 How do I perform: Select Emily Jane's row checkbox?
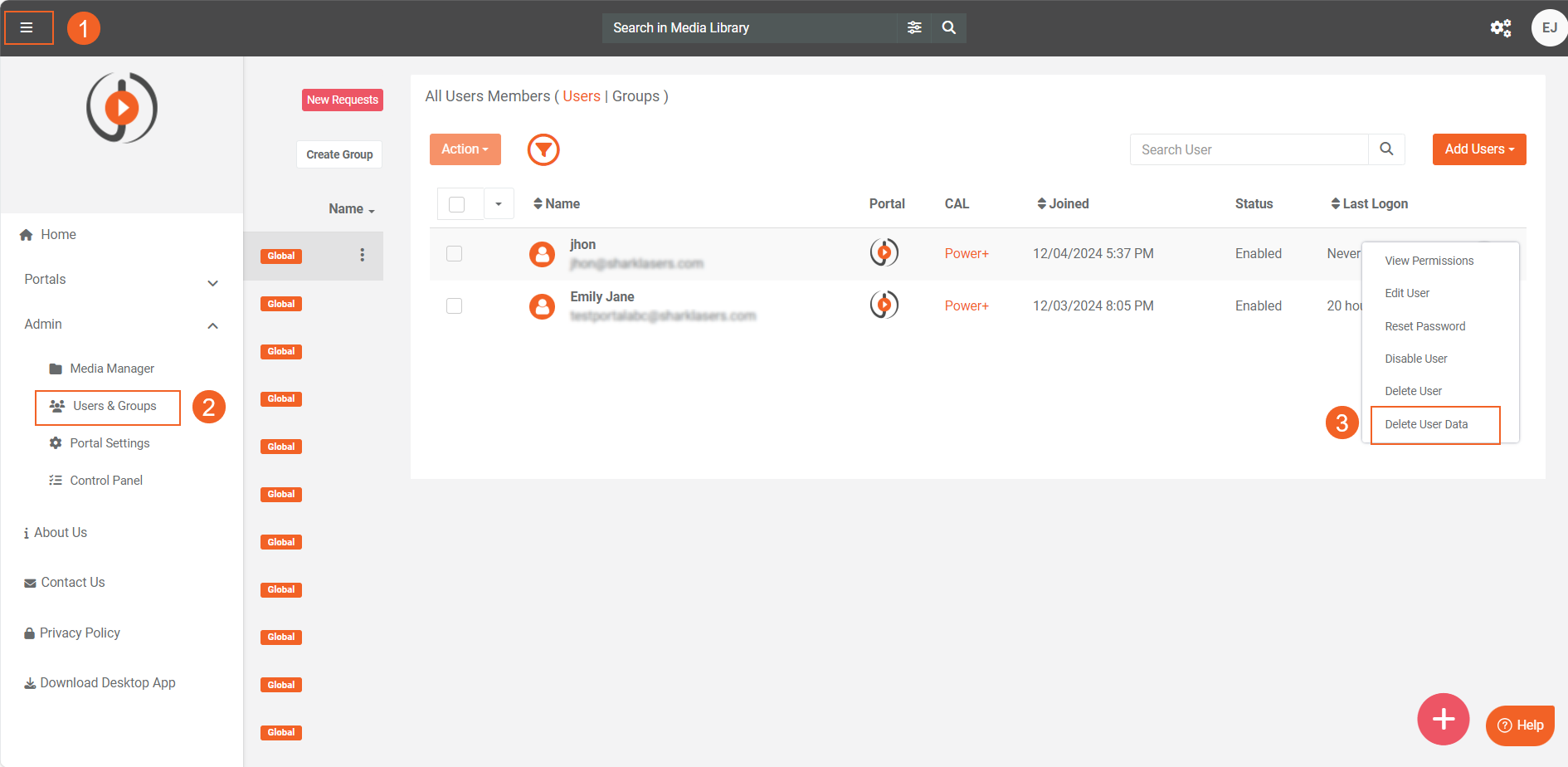click(x=455, y=306)
